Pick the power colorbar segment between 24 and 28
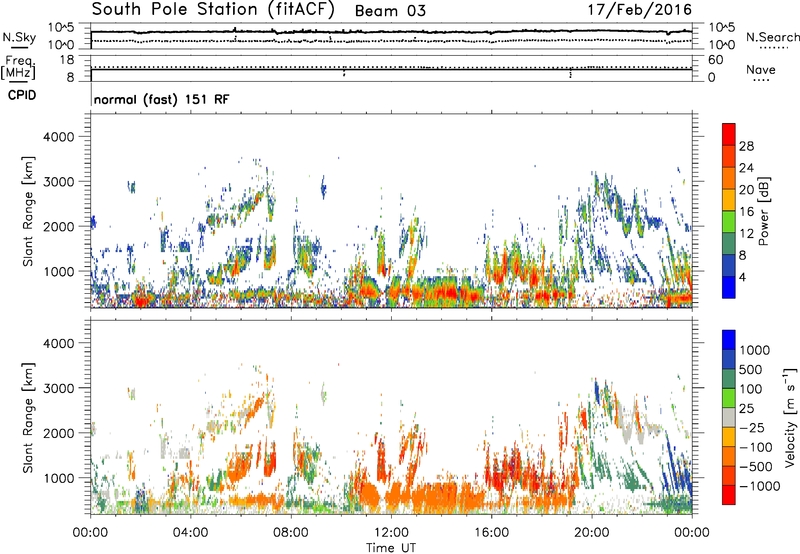Viewport: 800px width, 554px height. tap(729, 156)
